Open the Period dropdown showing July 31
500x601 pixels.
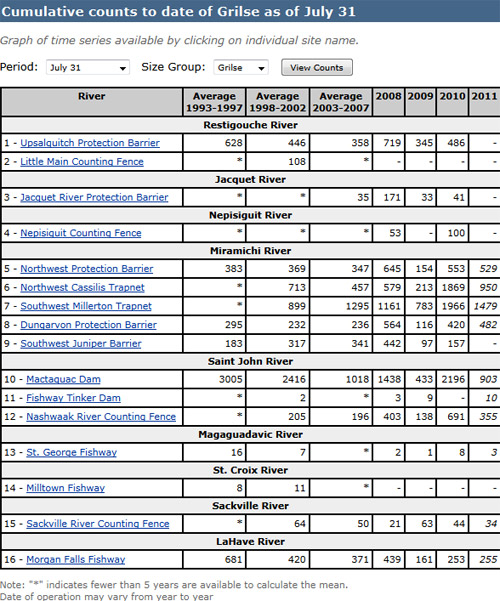click(88, 67)
